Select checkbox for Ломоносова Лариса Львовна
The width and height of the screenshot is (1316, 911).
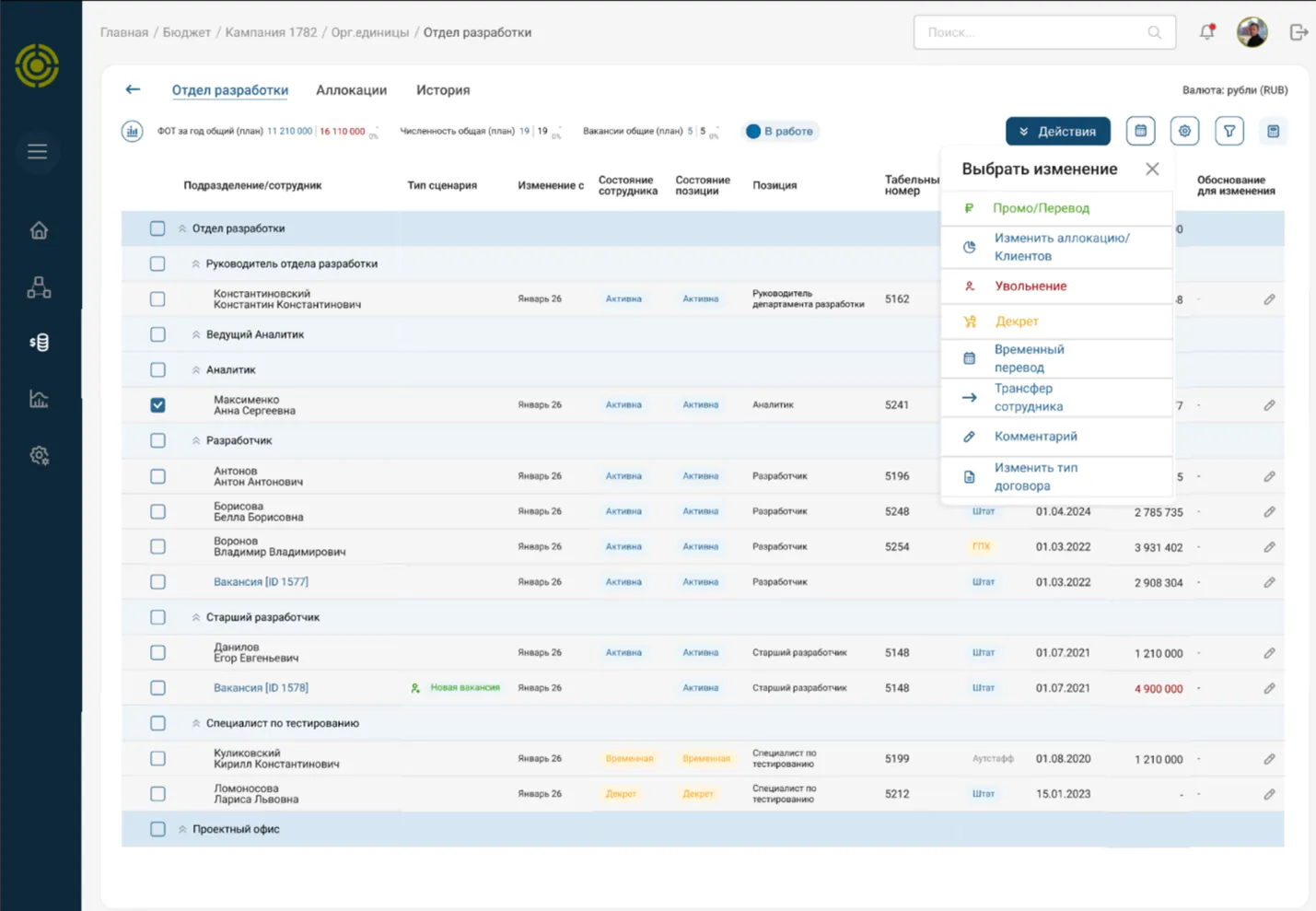coord(157,794)
